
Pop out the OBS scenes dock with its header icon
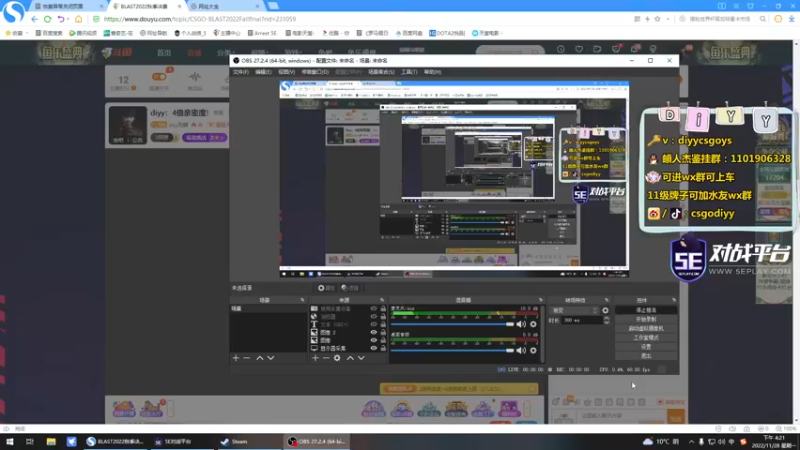point(302,300)
